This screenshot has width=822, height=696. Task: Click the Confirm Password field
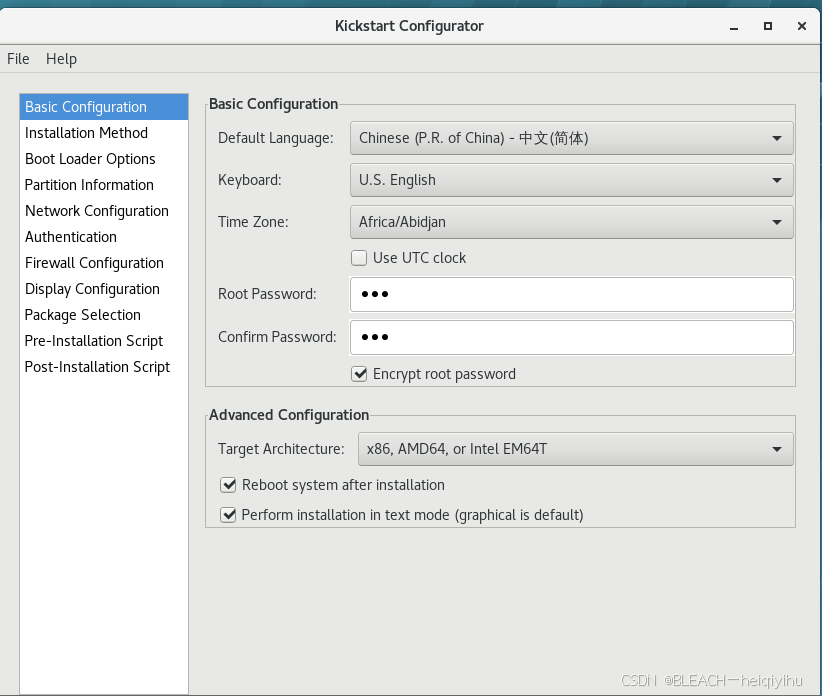click(571, 337)
